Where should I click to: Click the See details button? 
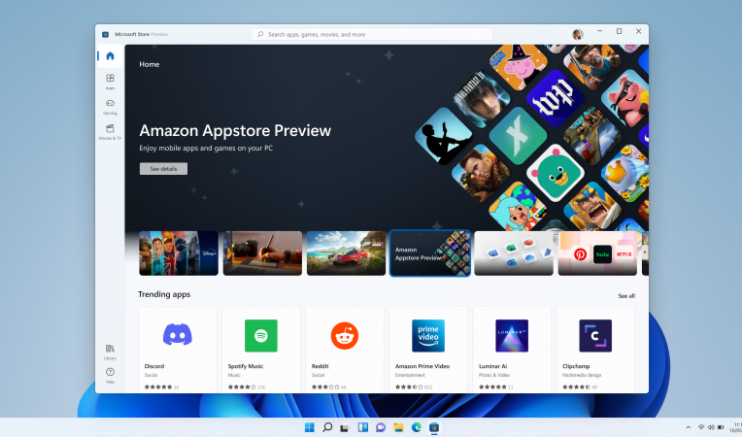pyautogui.click(x=163, y=169)
